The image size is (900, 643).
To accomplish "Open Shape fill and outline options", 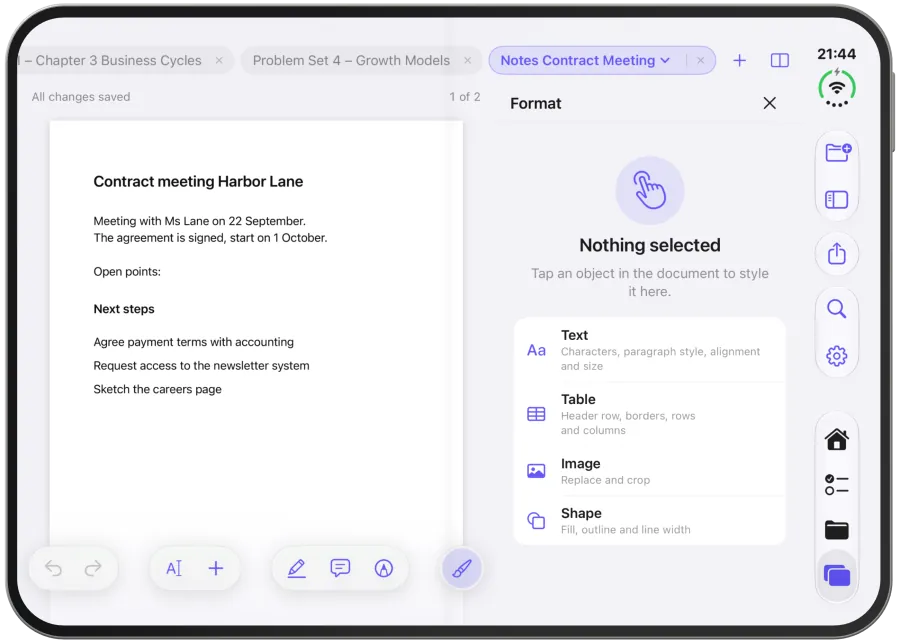I will coord(649,521).
